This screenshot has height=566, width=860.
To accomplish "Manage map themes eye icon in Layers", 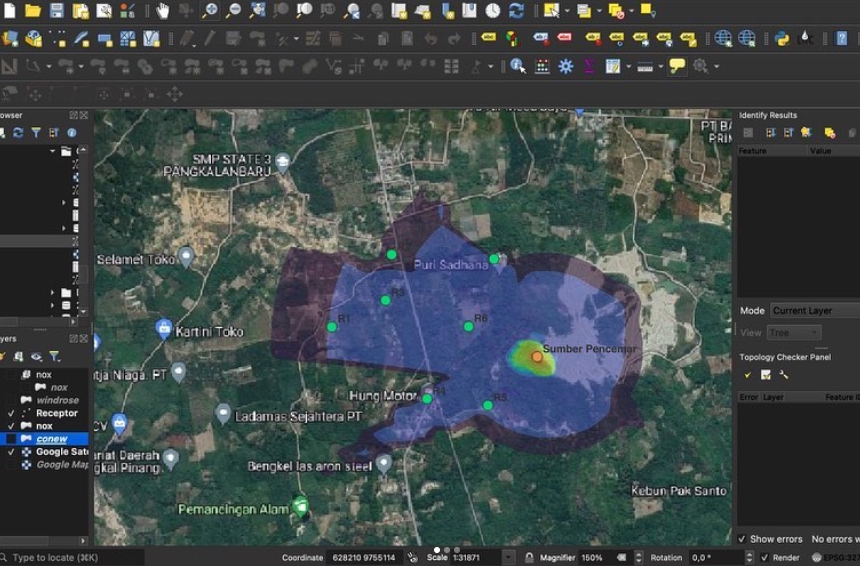I will [x=36, y=357].
